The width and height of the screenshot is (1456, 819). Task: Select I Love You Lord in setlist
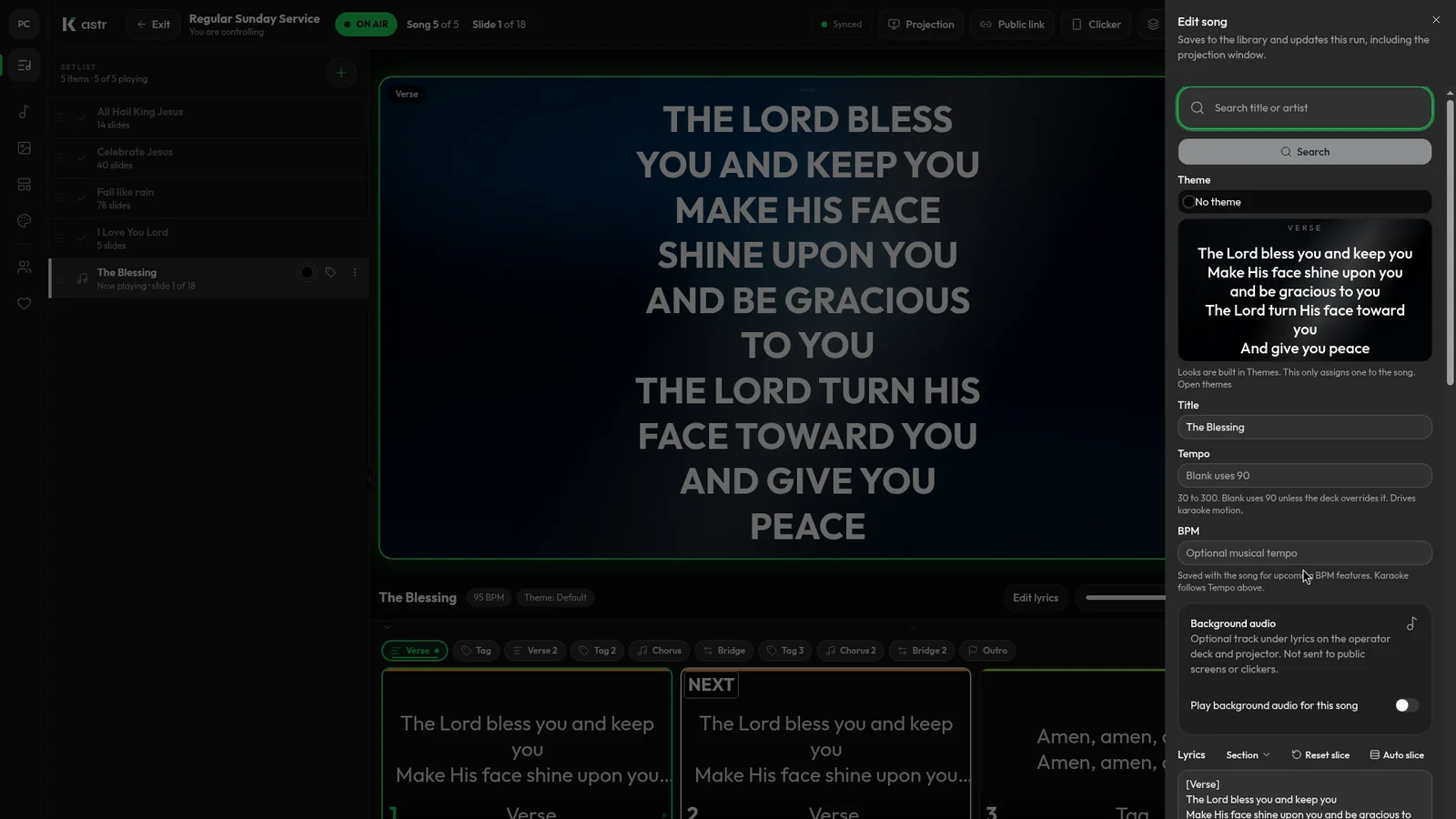[x=209, y=238]
